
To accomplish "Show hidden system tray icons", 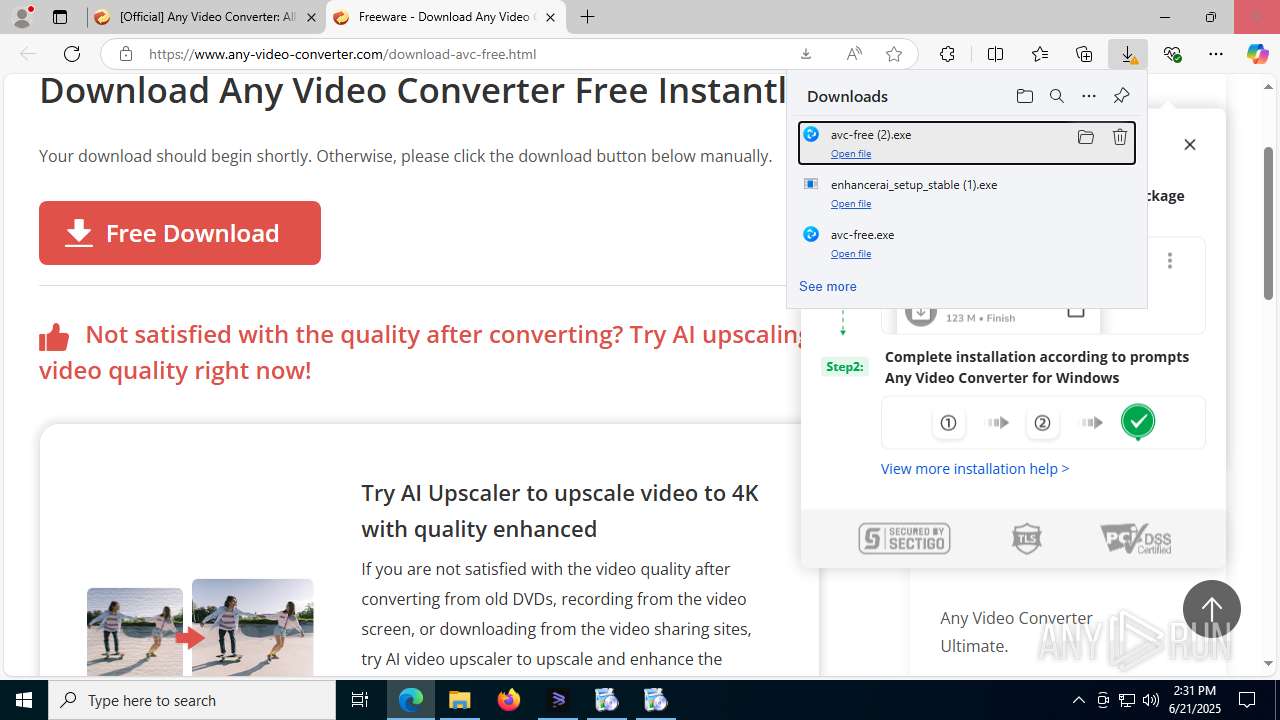I will (1078, 700).
